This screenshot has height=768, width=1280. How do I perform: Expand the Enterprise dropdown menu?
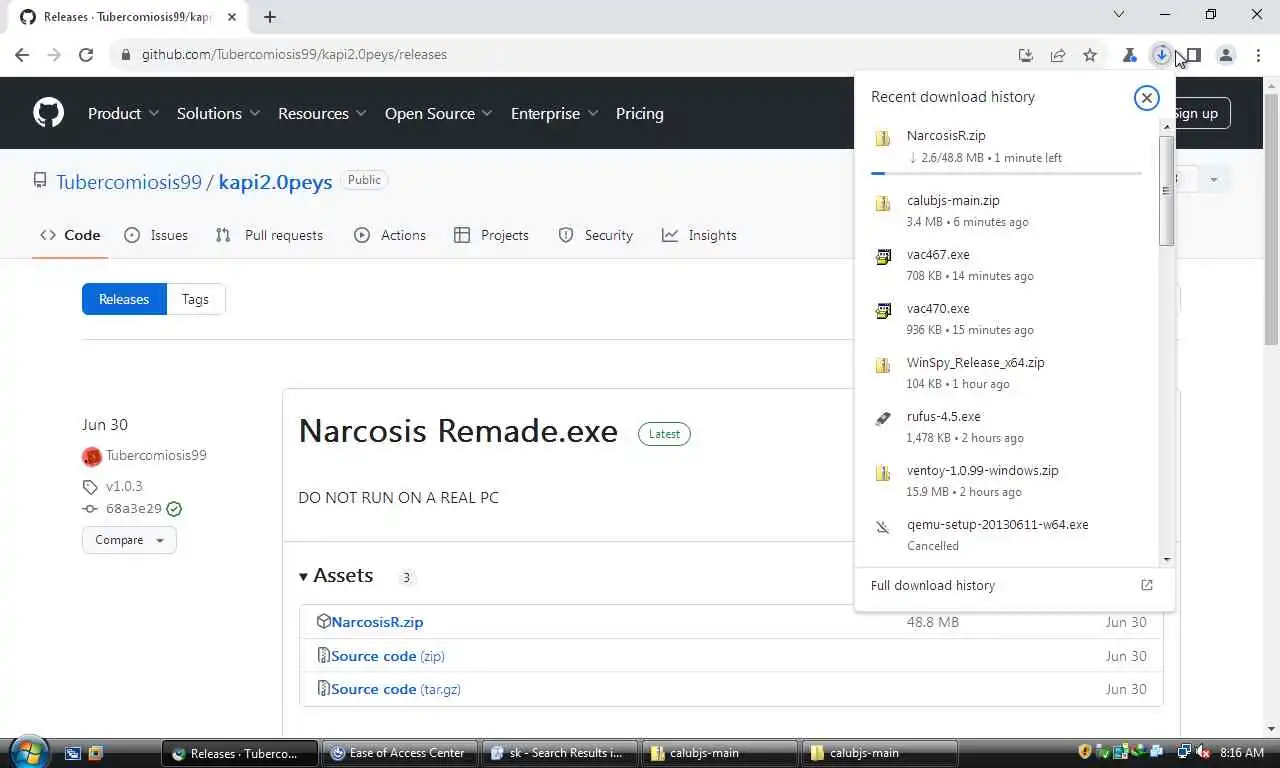tap(554, 113)
